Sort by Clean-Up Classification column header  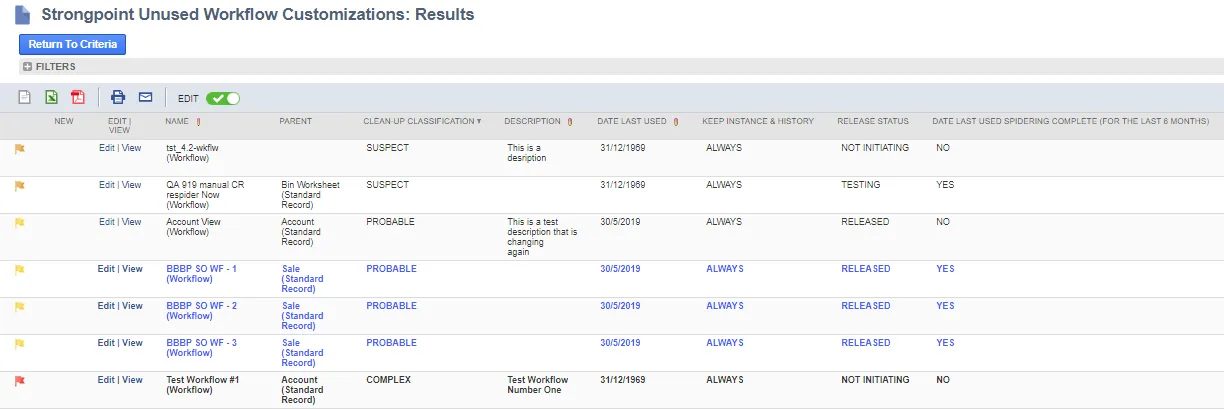tap(422, 121)
